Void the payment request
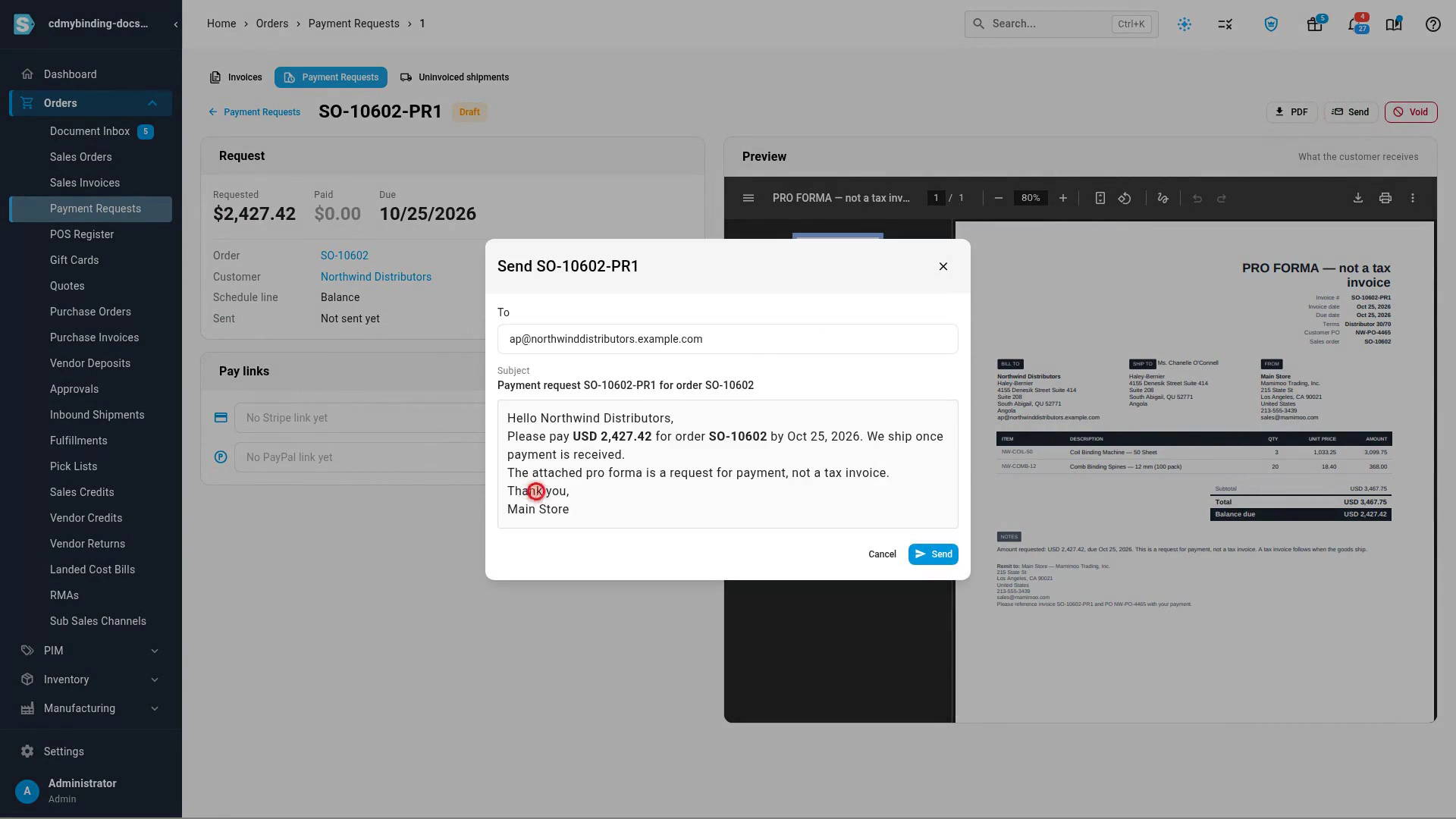Image resolution: width=1456 pixels, height=819 pixels. point(1410,112)
